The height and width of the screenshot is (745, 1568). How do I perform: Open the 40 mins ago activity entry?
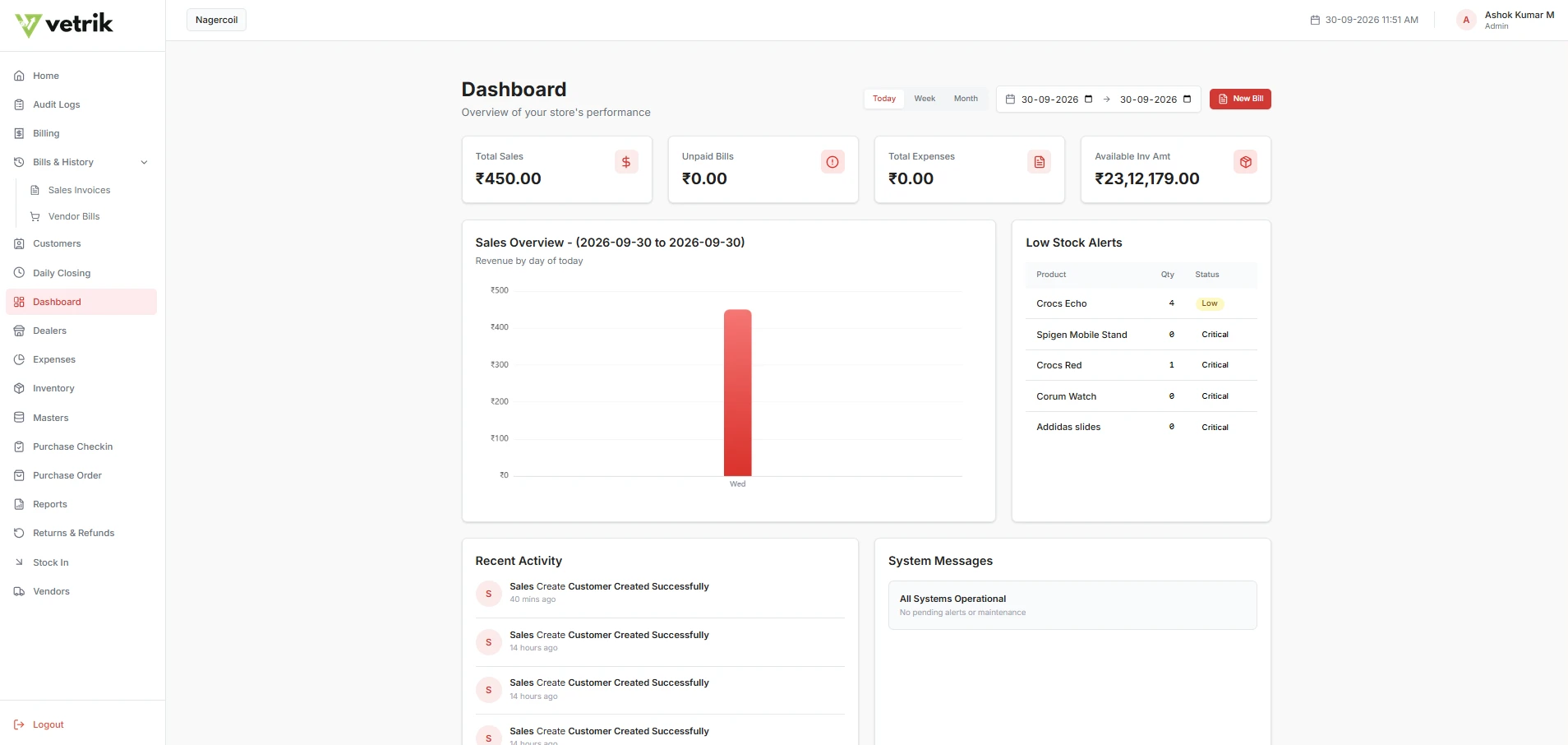coord(660,593)
